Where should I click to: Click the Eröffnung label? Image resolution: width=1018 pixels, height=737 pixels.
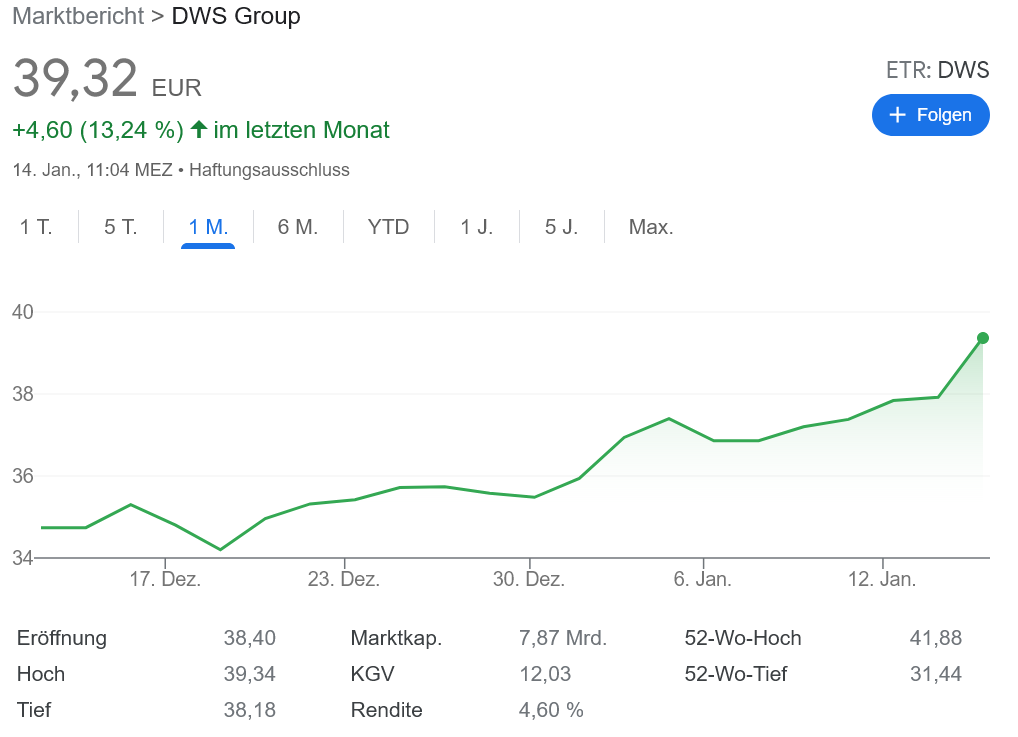coord(62,638)
